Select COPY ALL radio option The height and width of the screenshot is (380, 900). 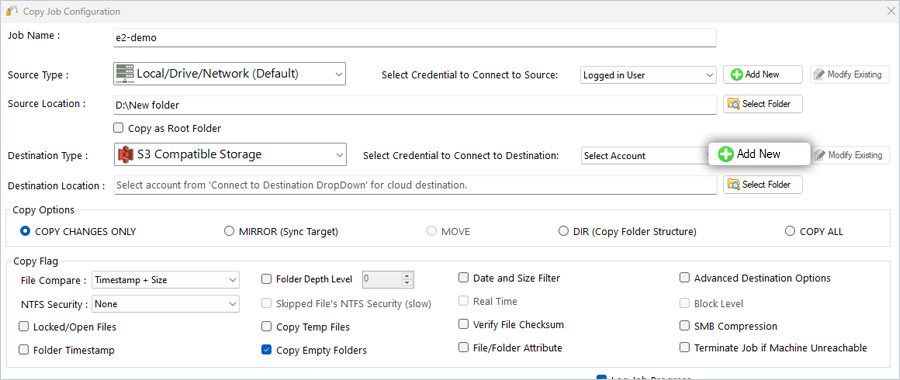pos(790,231)
